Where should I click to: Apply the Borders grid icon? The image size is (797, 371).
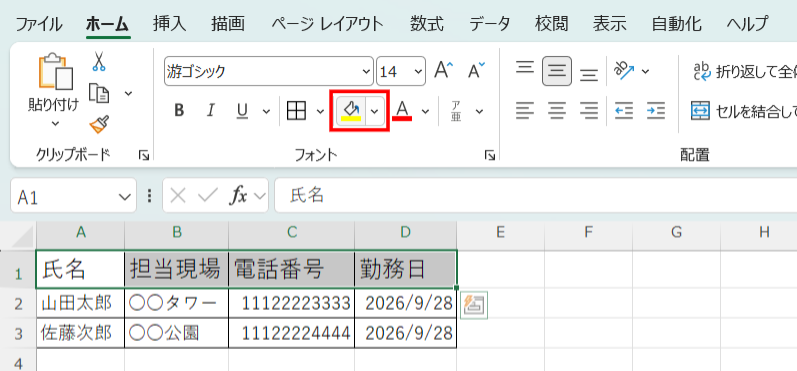click(296, 110)
